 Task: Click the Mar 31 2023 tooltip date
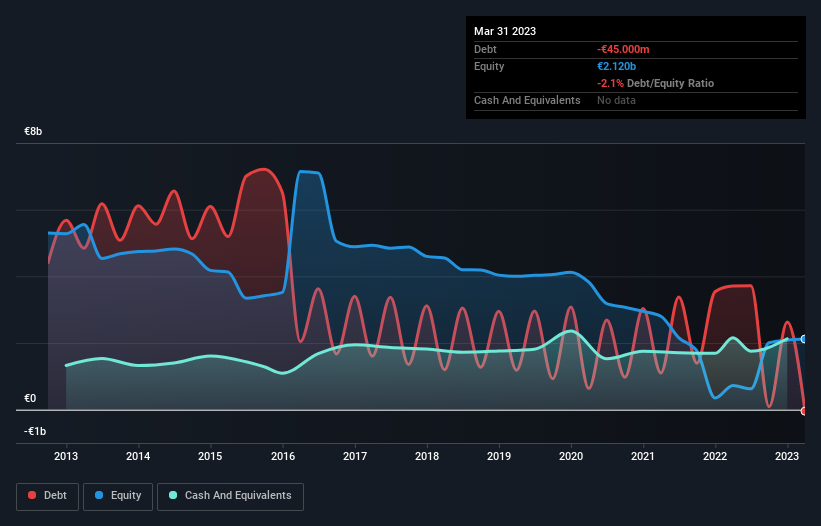(x=505, y=31)
